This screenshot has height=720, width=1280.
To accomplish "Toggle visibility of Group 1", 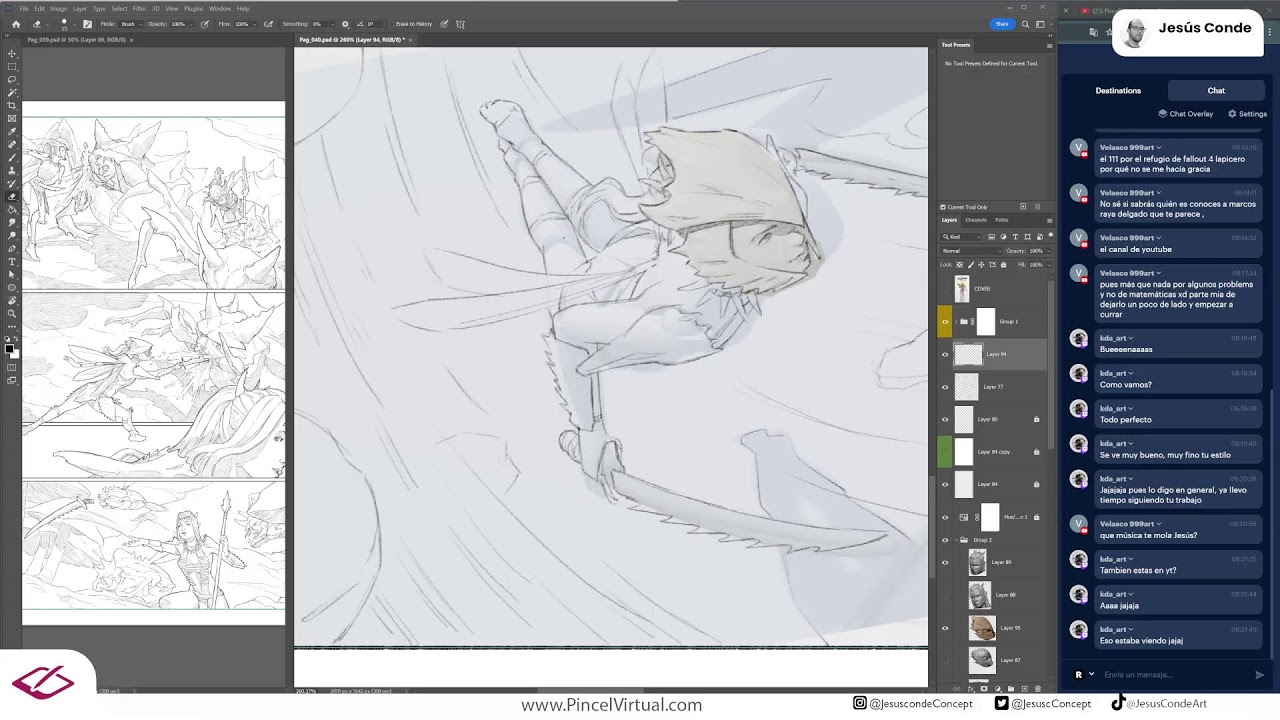I will (945, 322).
